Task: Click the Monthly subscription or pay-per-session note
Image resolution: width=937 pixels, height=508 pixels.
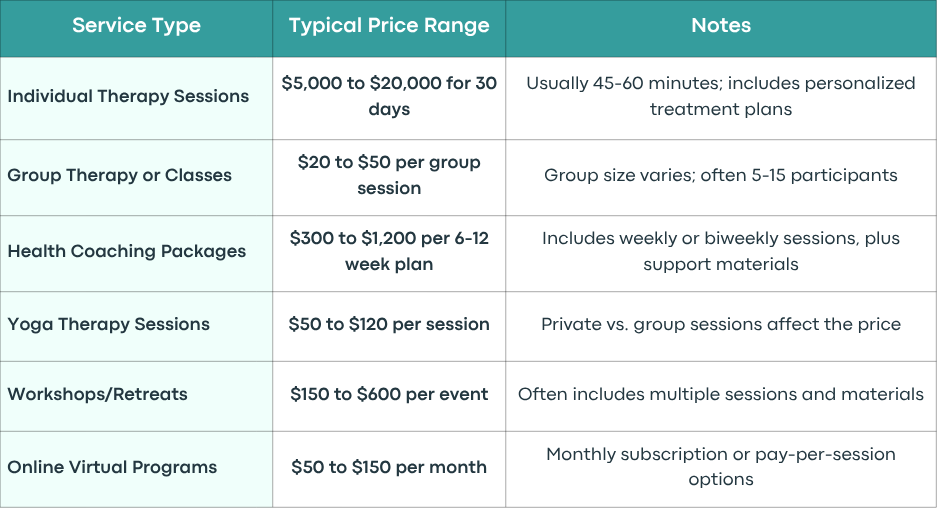Action: (x=721, y=469)
